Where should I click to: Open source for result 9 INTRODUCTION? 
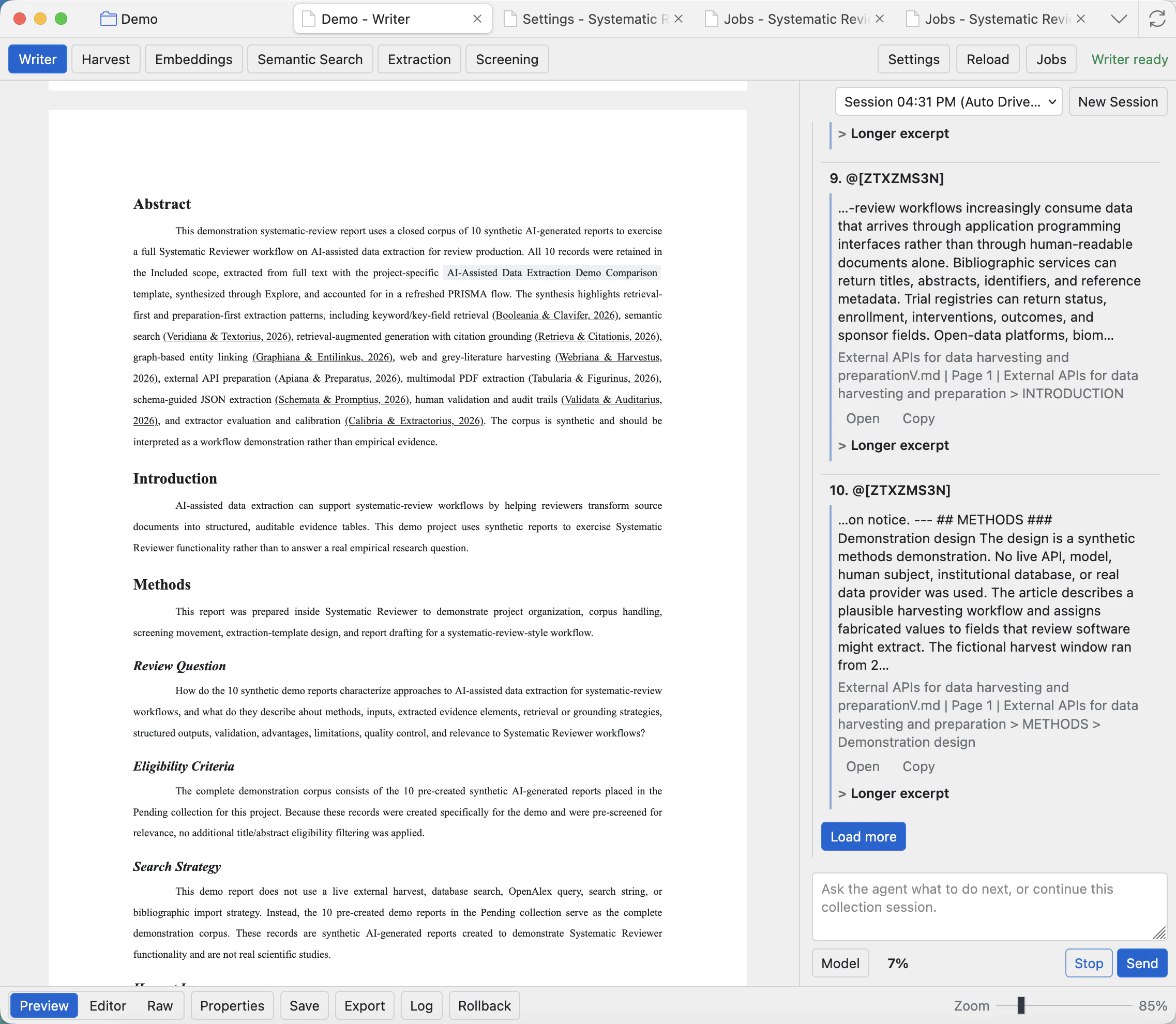[862, 418]
